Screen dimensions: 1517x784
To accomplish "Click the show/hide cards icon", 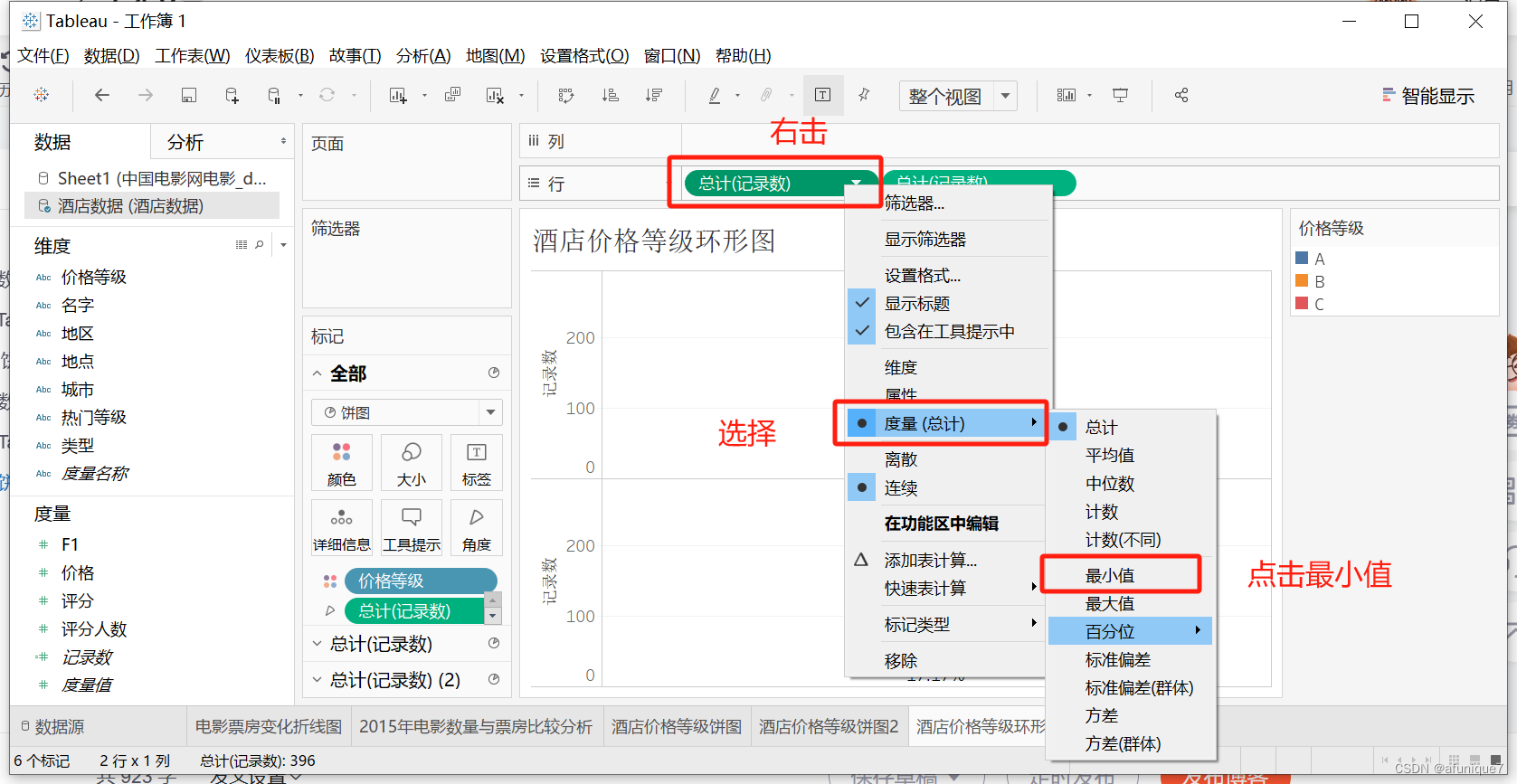I will 1067,95.
